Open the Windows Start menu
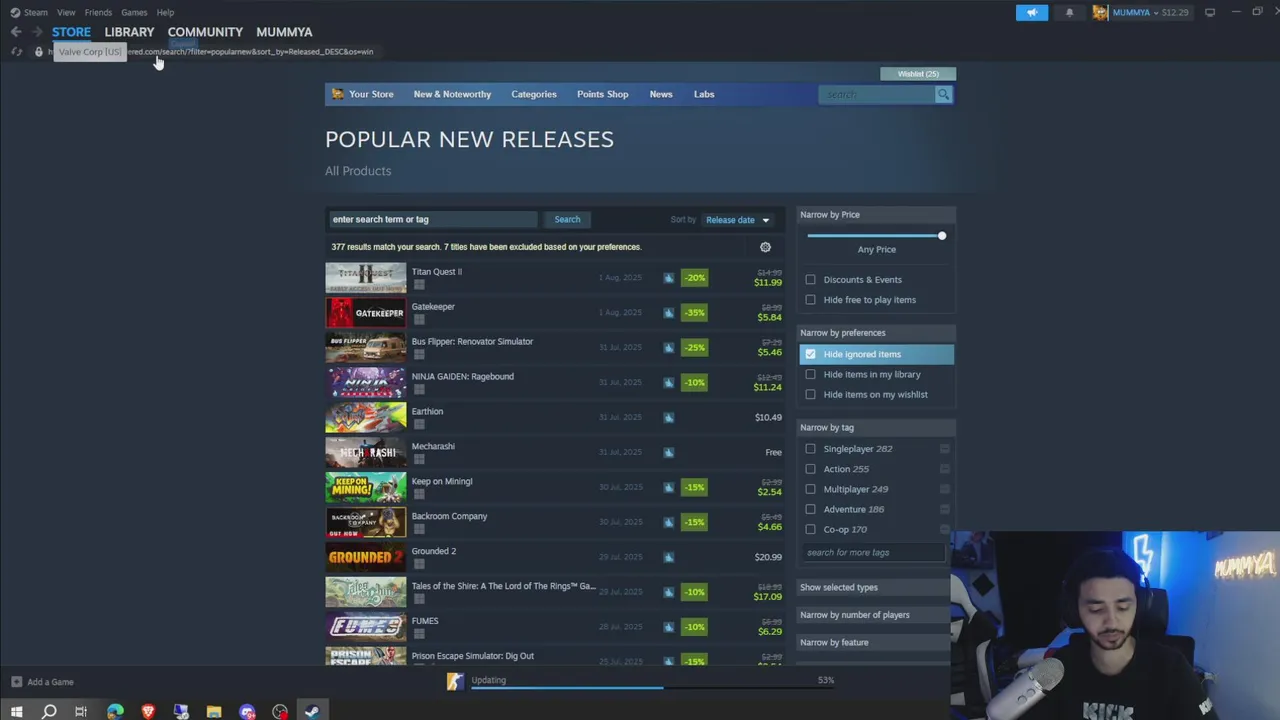The width and height of the screenshot is (1280, 720). click(16, 712)
